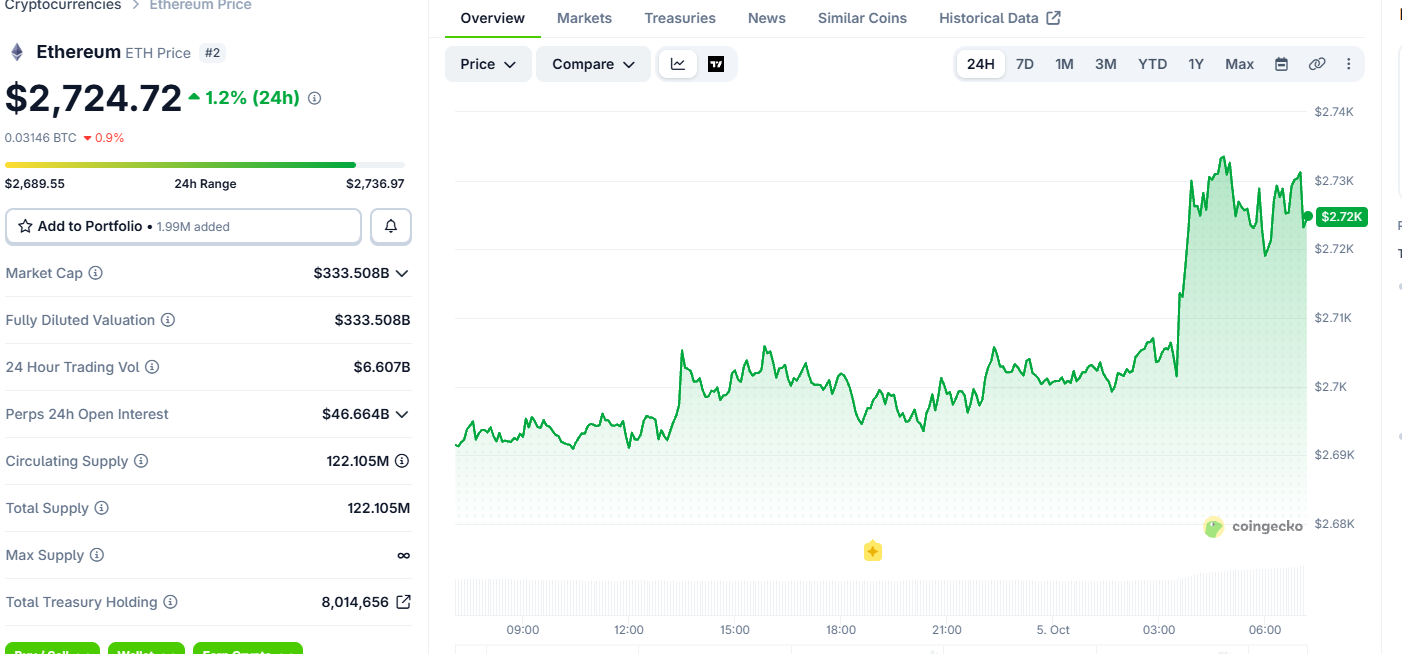The width and height of the screenshot is (1402, 654).
Task: Click the $333.508B fully diluted value
Action: point(372,320)
